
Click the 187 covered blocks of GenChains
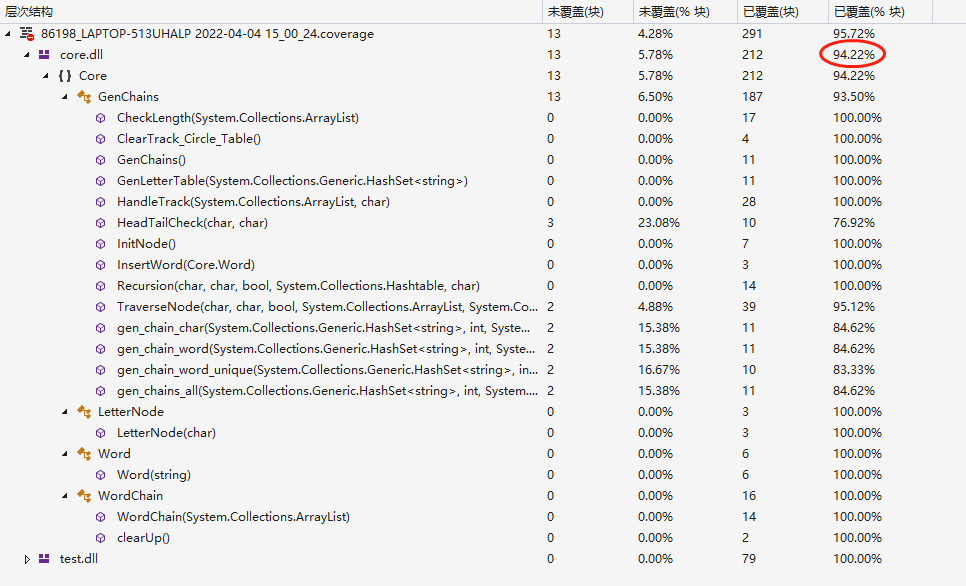tap(752, 97)
